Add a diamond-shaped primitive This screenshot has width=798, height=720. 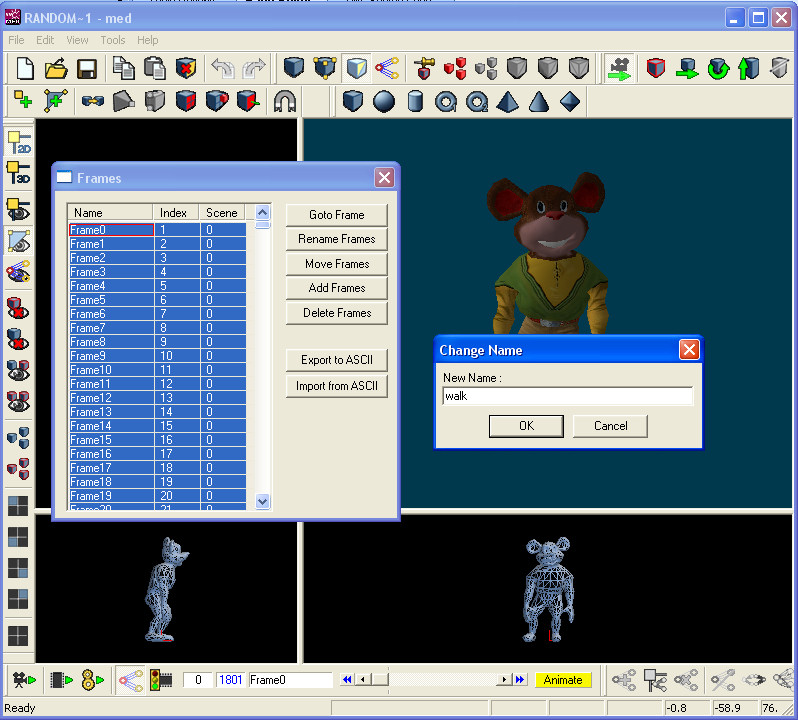pos(570,101)
